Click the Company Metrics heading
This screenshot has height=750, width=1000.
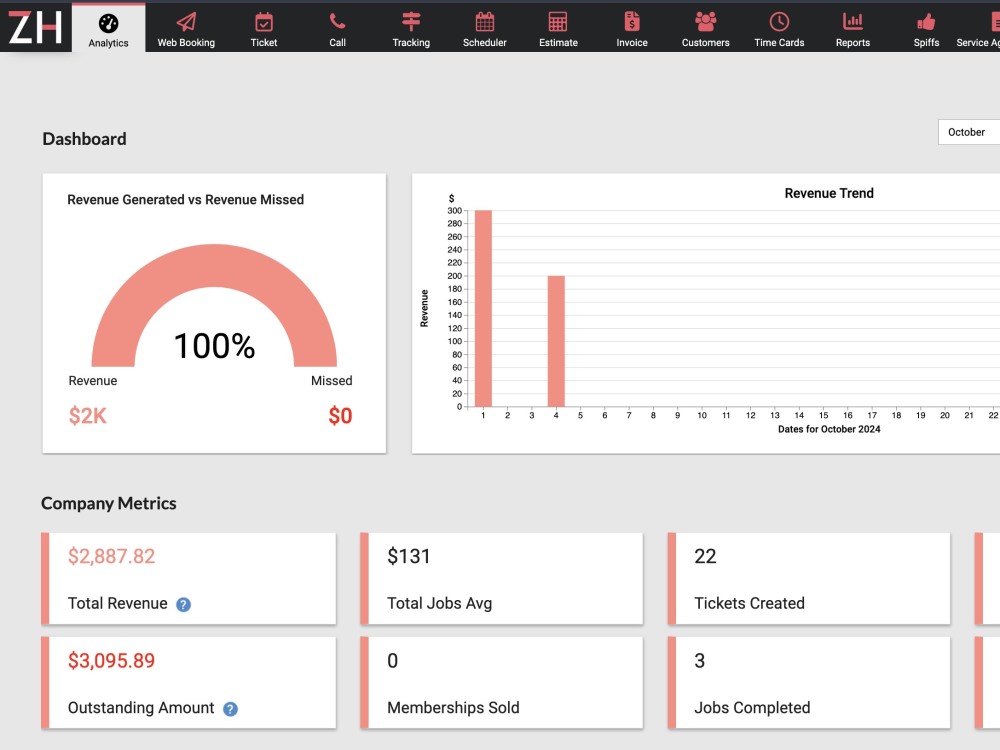[108, 503]
